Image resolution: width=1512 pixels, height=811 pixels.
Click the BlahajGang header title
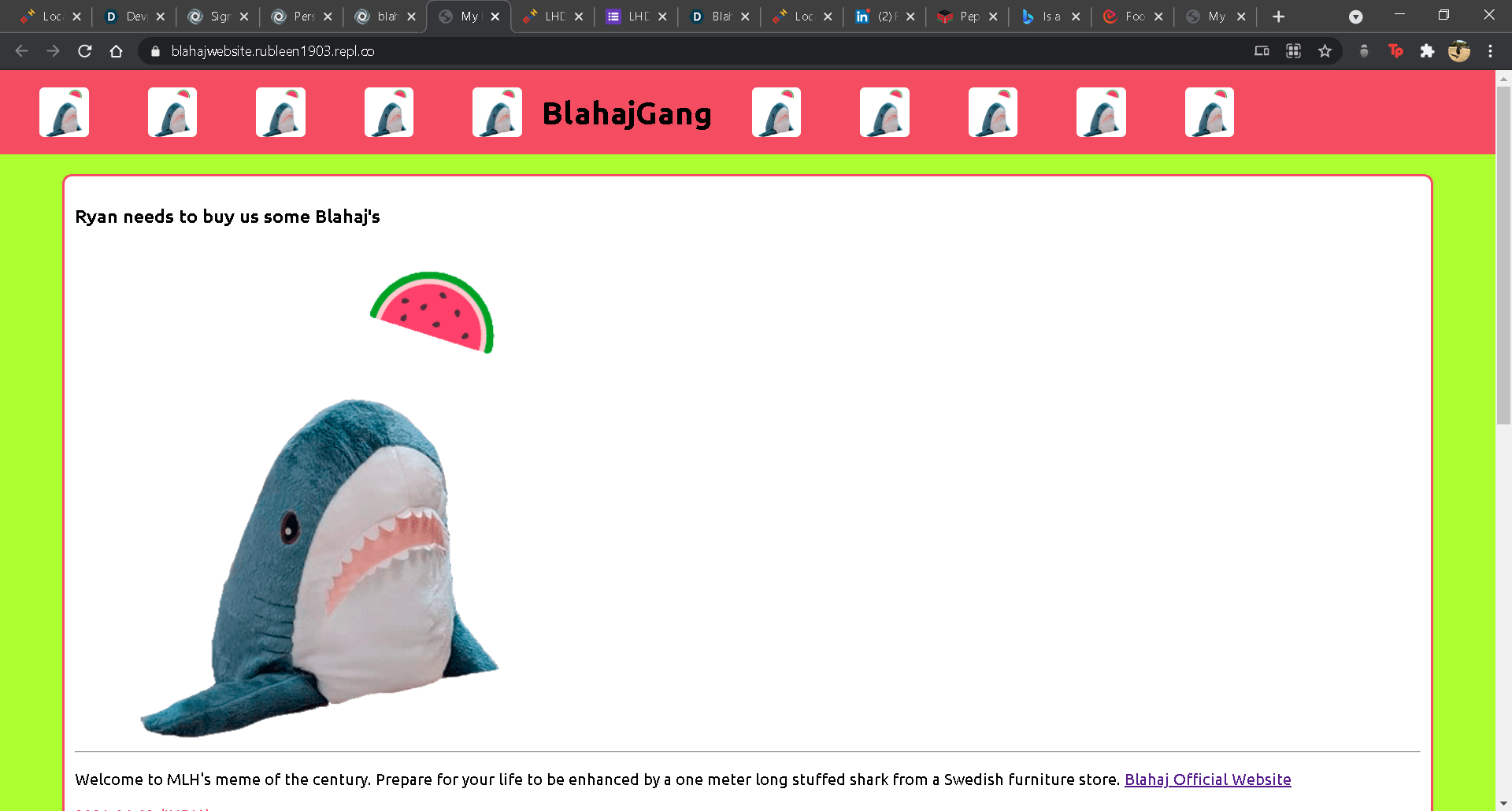coord(627,113)
